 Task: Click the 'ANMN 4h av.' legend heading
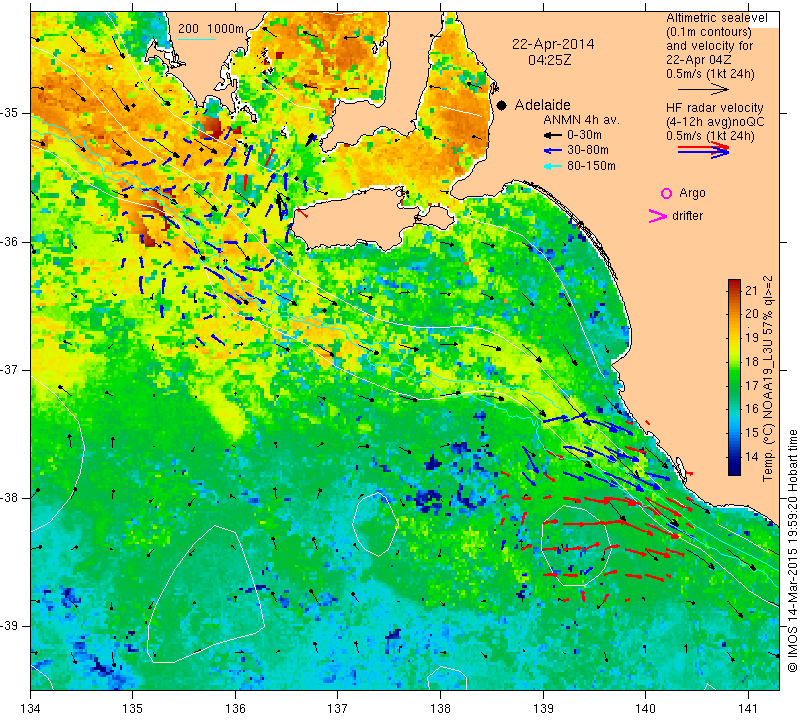point(581,120)
